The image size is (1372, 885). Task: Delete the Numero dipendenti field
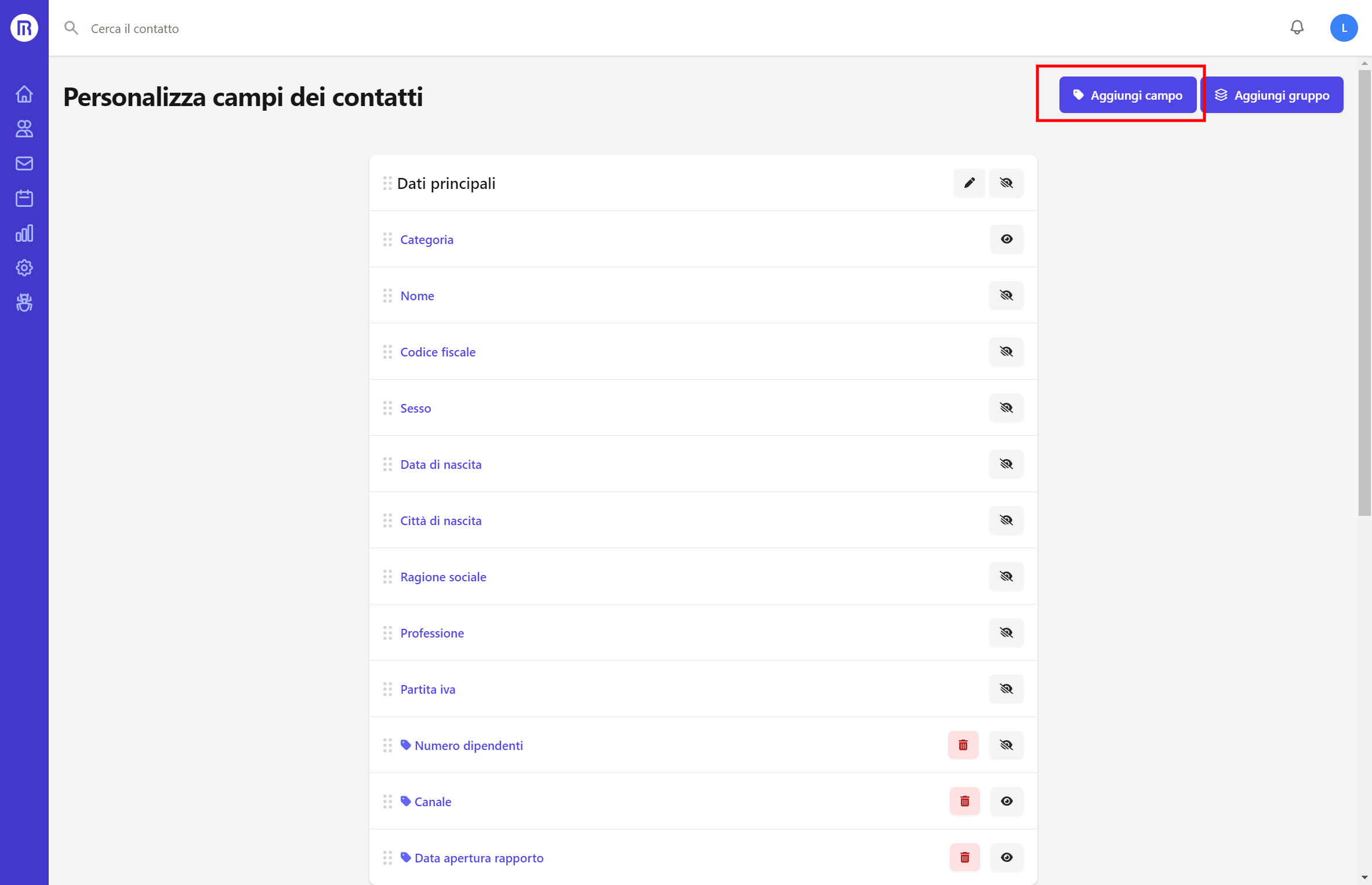coord(963,745)
